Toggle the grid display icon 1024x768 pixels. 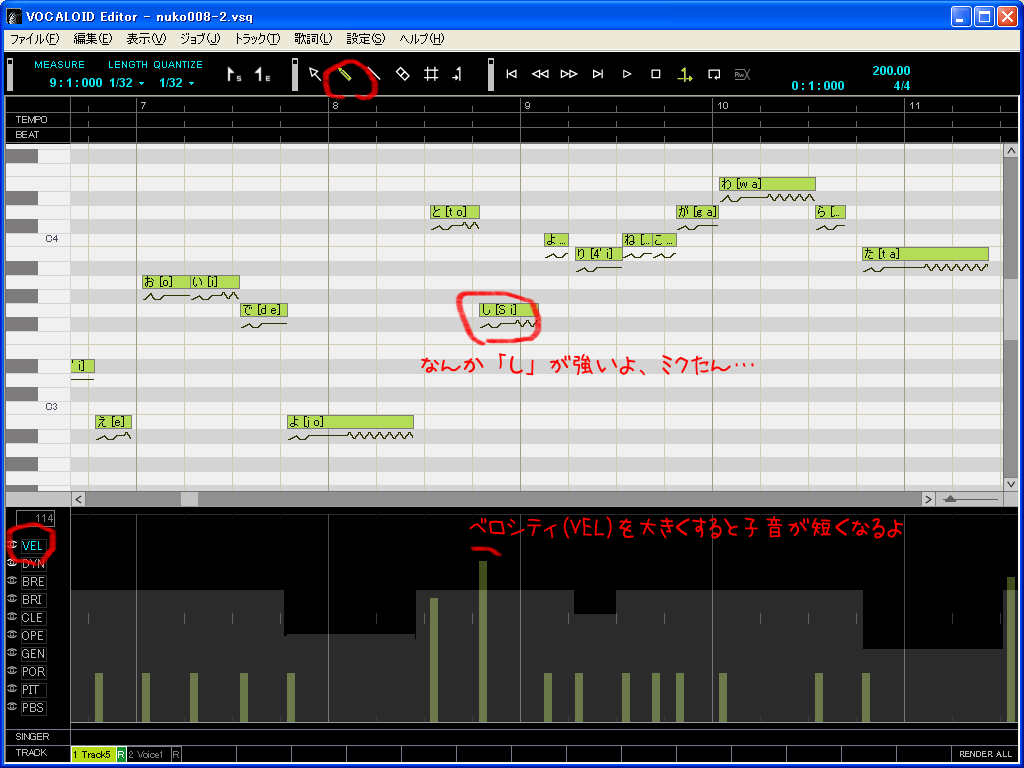pos(431,74)
